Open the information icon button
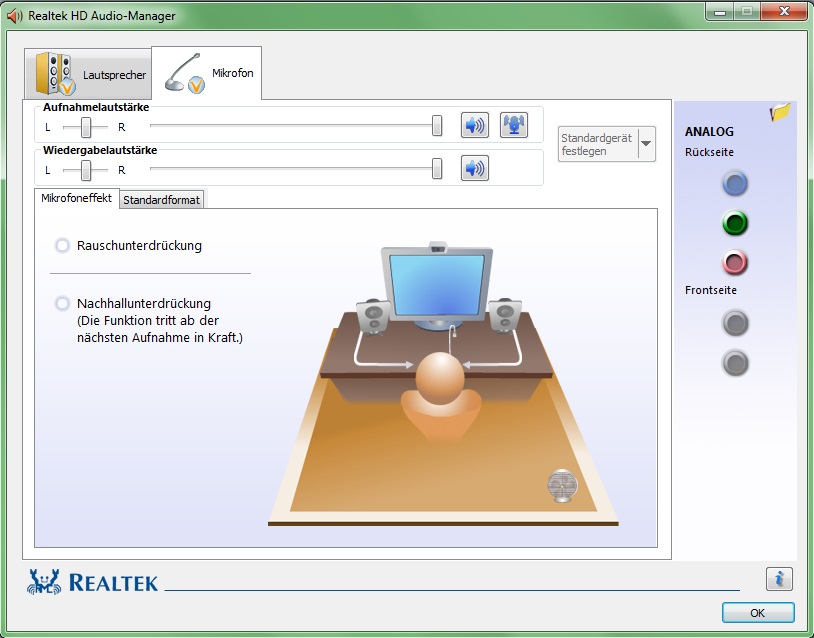Viewport: 814px width, 638px height. pos(779,579)
